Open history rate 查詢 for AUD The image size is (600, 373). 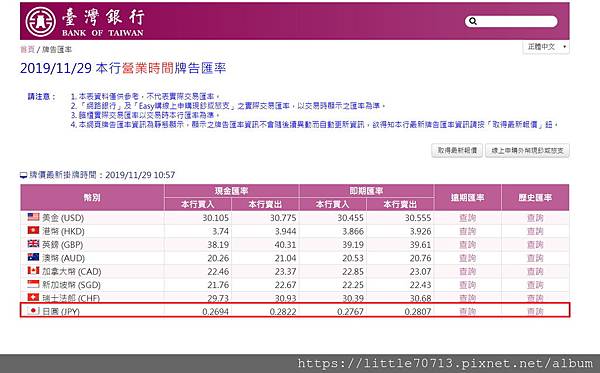click(535, 258)
